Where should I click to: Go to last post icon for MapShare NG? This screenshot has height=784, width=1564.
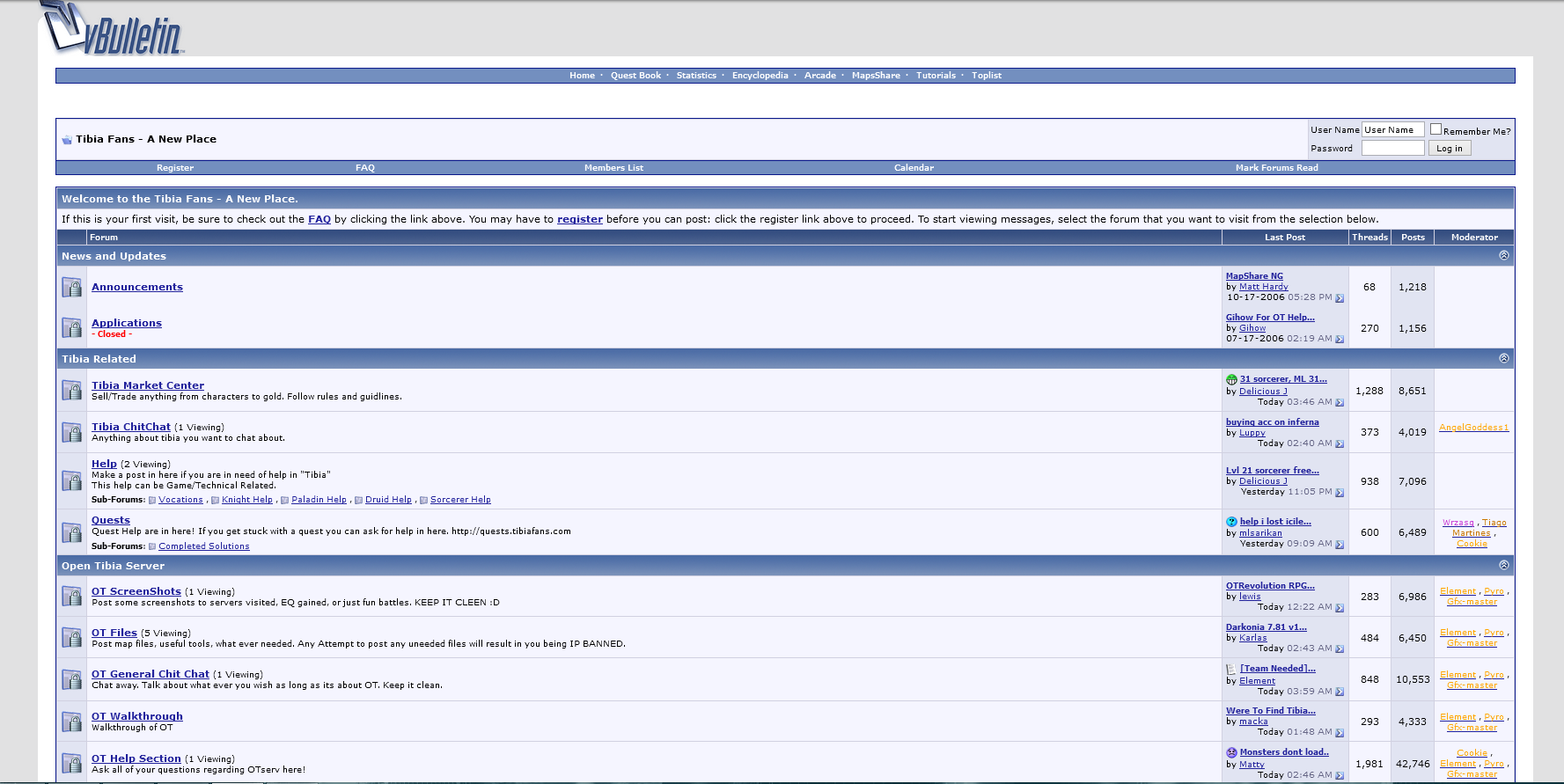coord(1340,298)
